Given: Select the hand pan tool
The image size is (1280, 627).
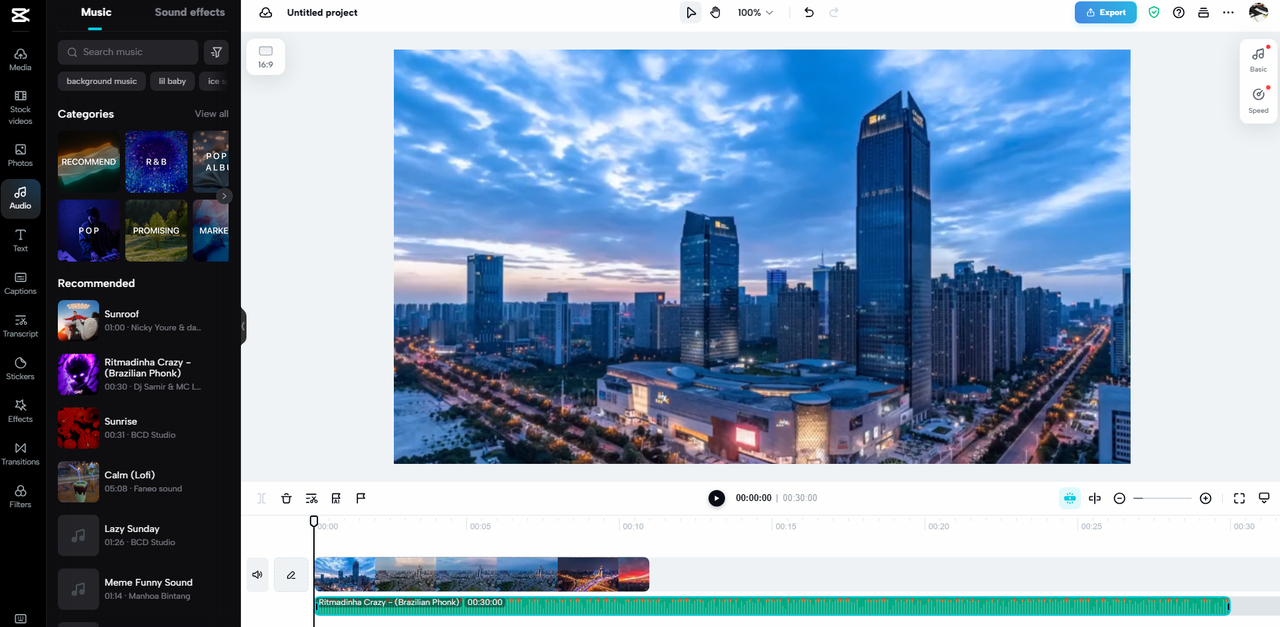Looking at the screenshot, I should 716,13.
